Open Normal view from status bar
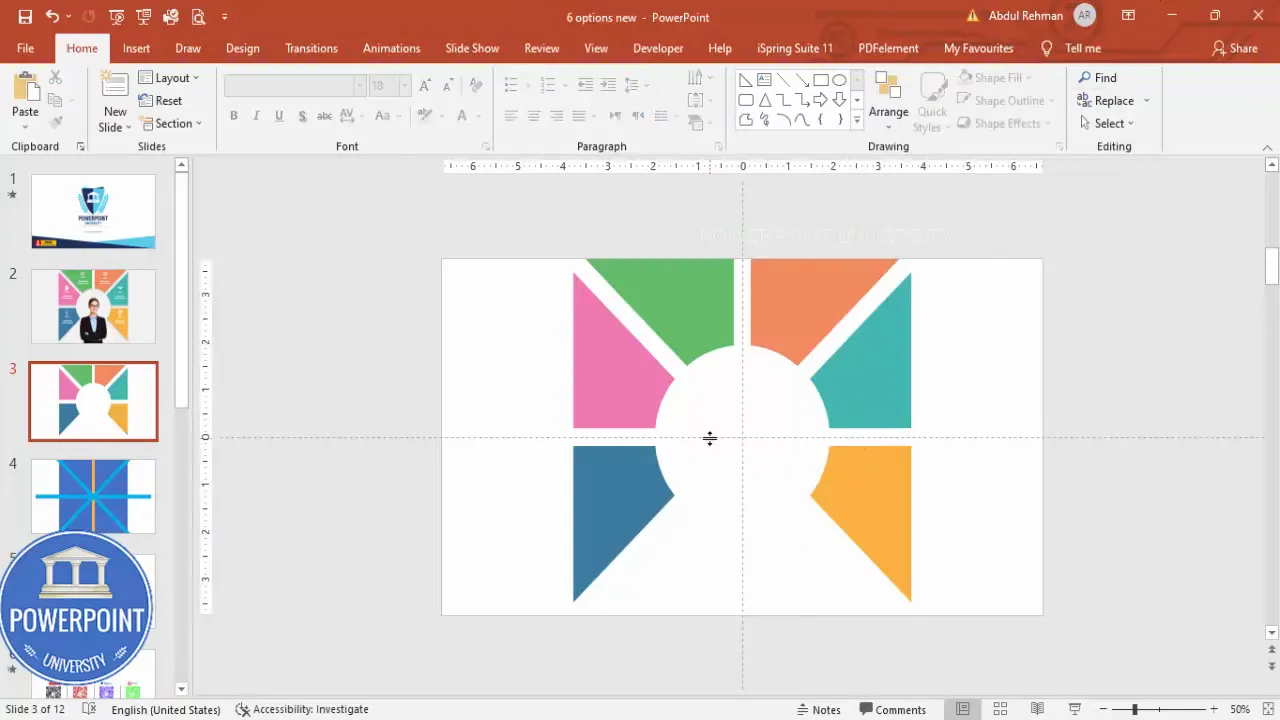This screenshot has height=720, width=1280. 962,709
